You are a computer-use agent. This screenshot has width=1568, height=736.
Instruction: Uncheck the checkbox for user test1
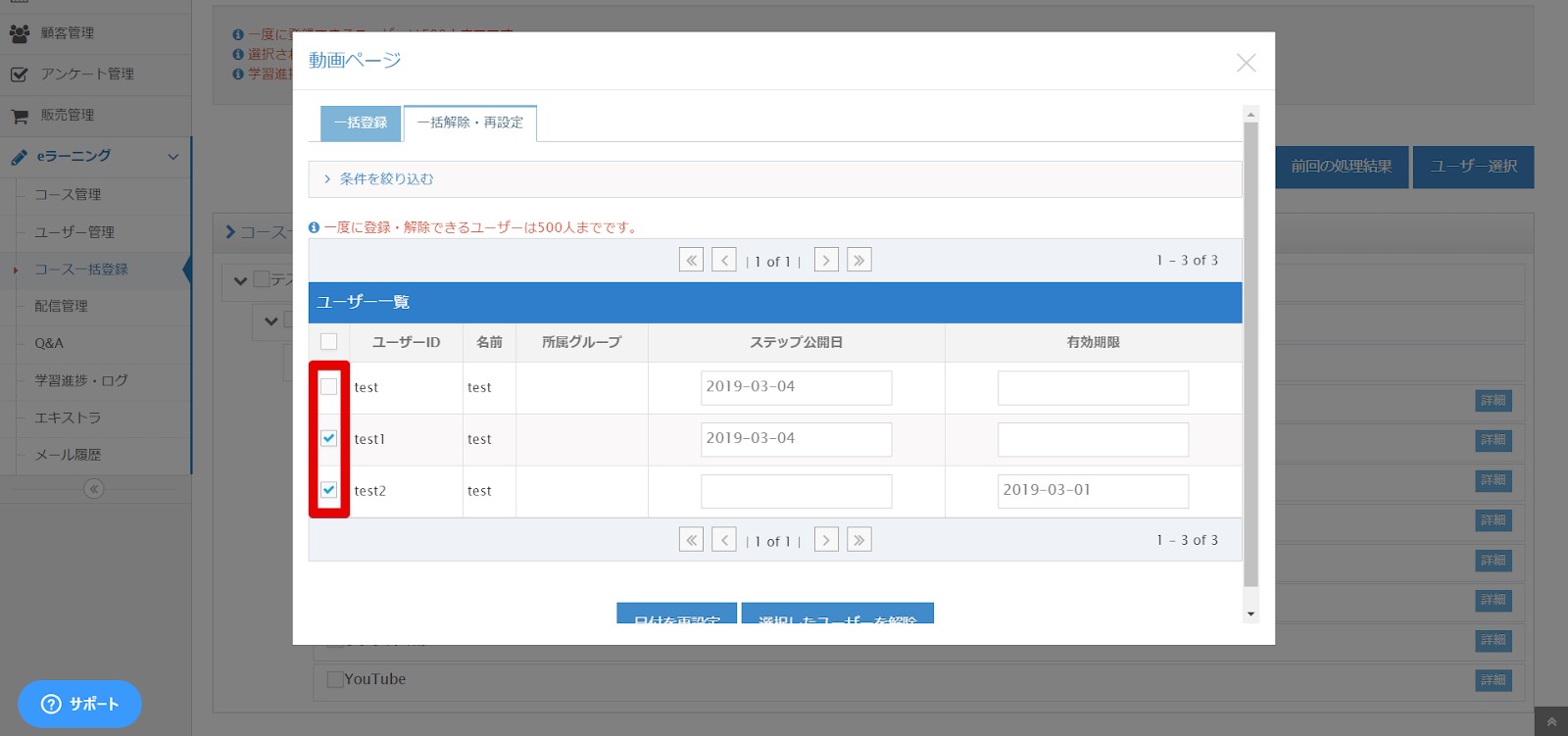(x=328, y=438)
